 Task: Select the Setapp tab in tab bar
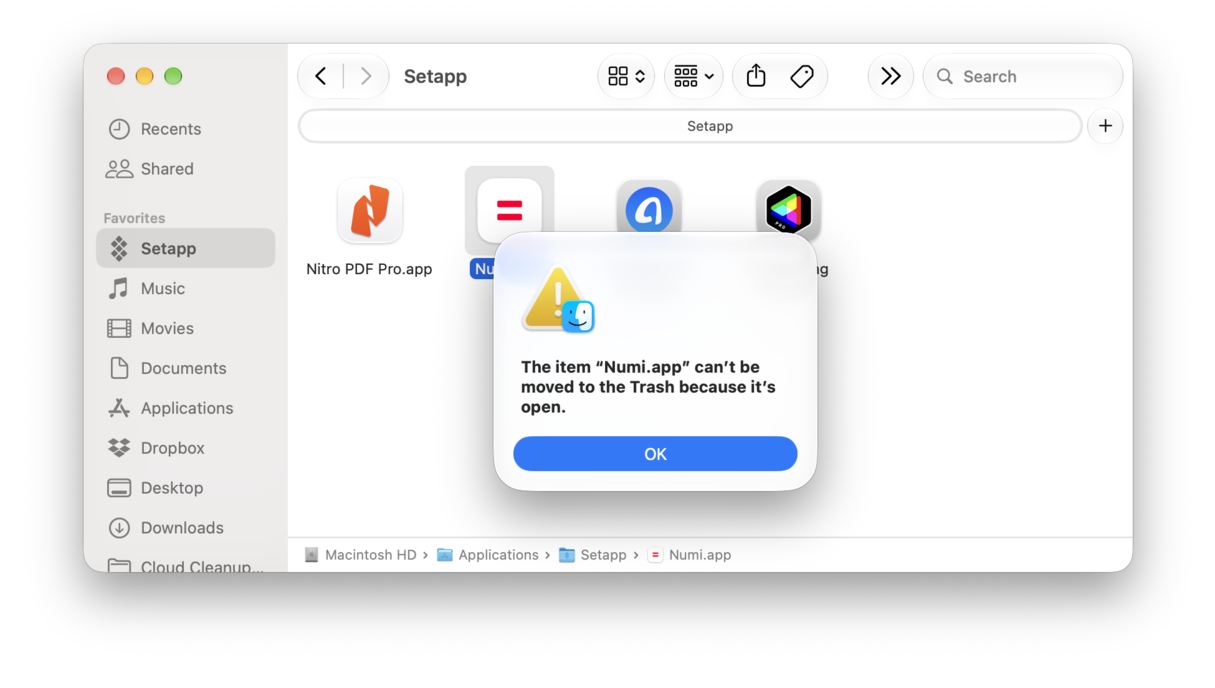point(690,126)
